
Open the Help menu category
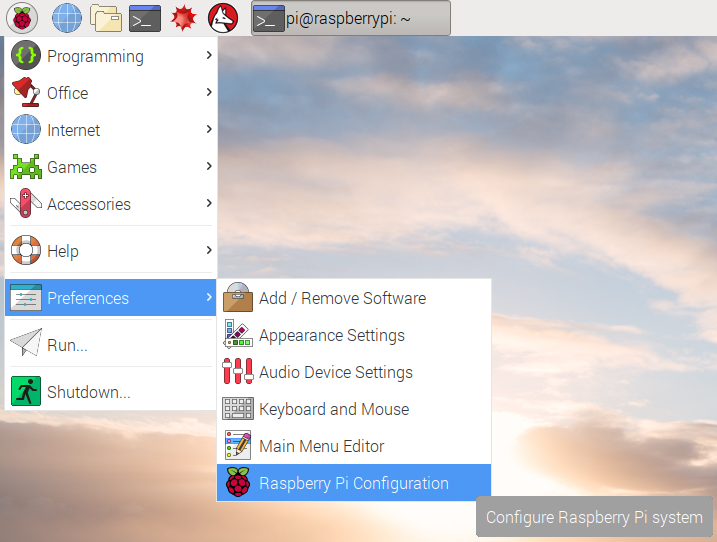[x=110, y=250]
